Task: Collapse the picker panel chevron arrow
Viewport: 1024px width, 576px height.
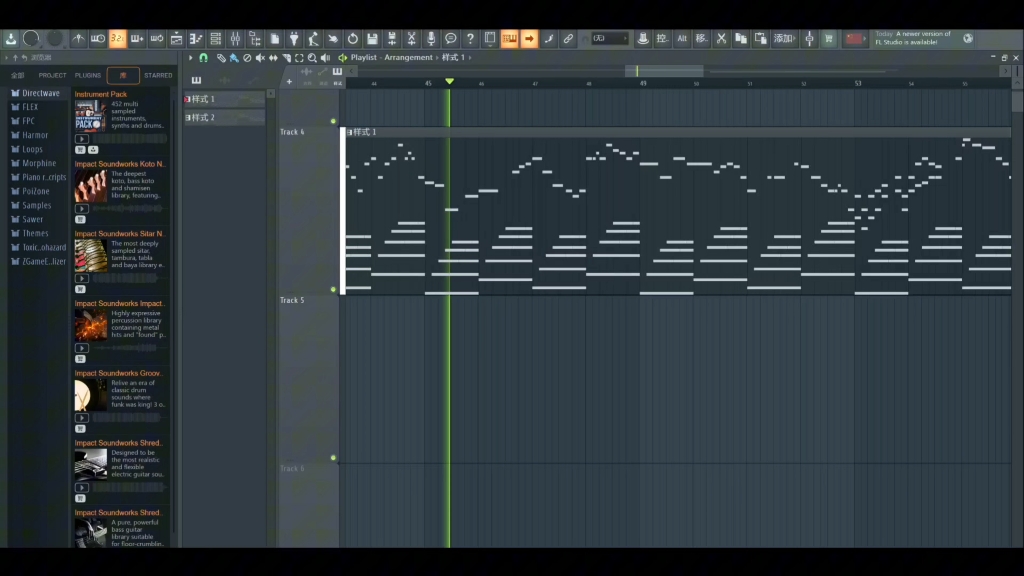Action: coord(271,94)
